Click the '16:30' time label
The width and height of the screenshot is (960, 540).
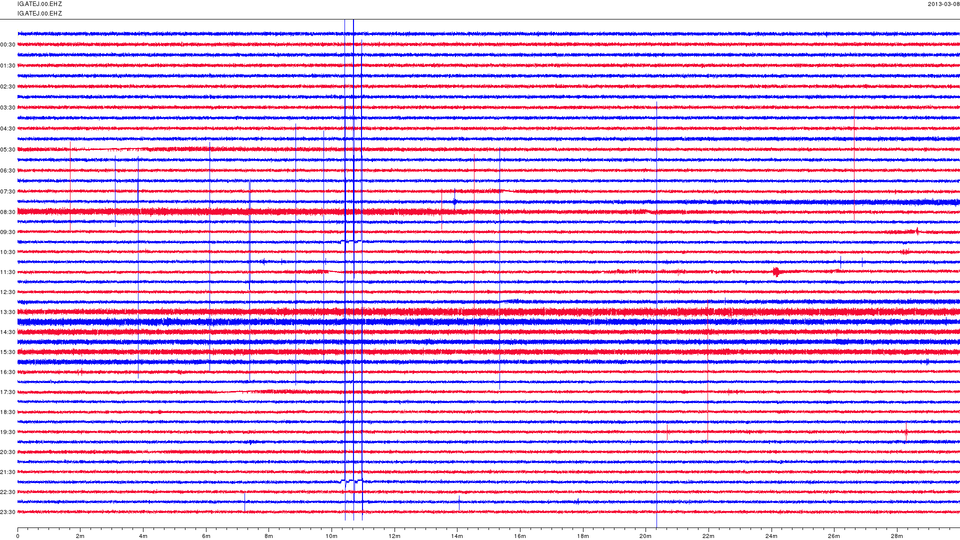click(x=8, y=372)
